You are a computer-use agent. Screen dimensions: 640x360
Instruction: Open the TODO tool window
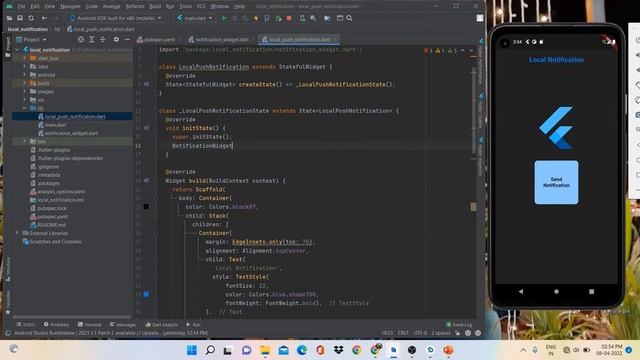pyautogui.click(x=25, y=324)
